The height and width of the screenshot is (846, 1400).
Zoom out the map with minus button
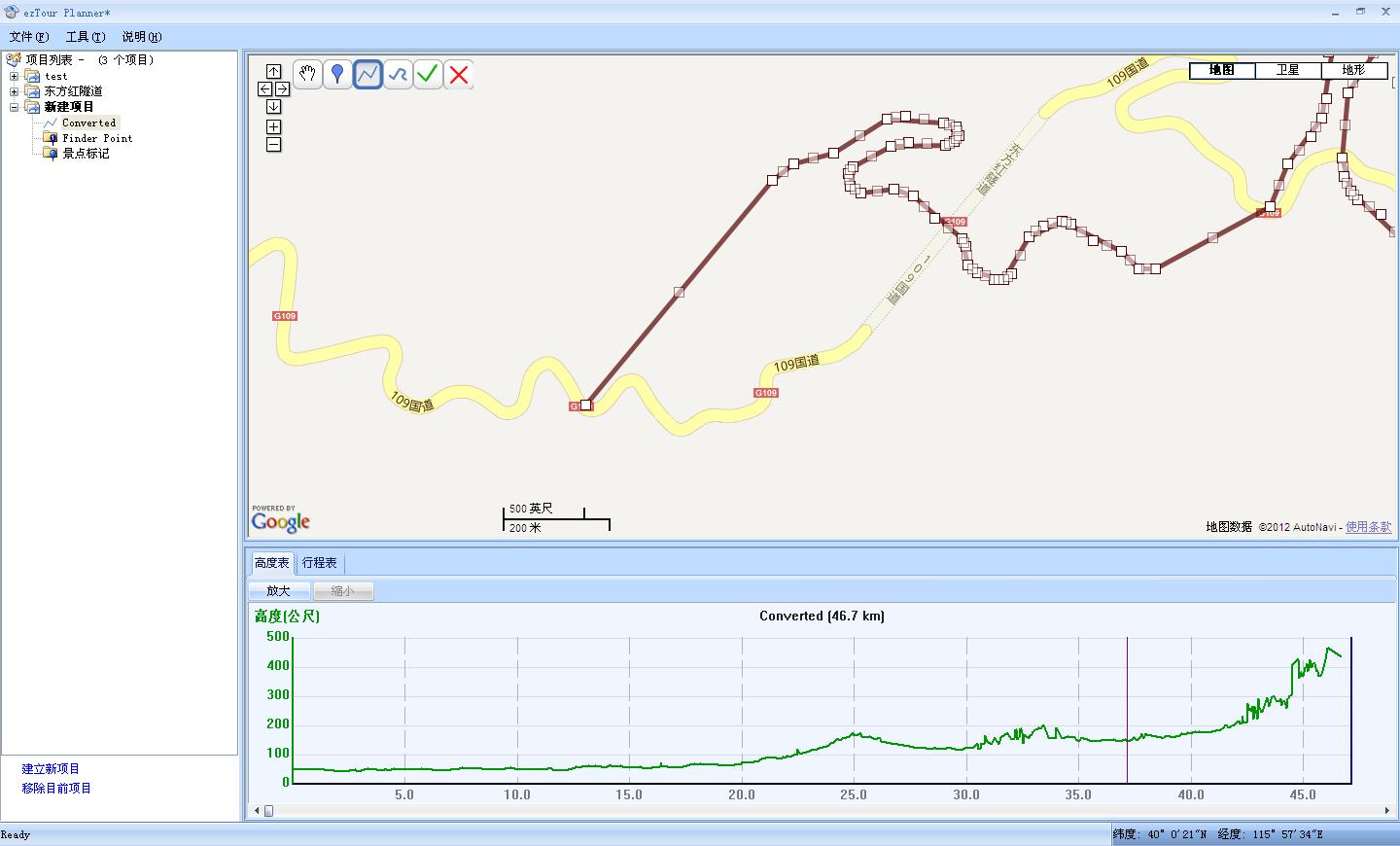(273, 145)
